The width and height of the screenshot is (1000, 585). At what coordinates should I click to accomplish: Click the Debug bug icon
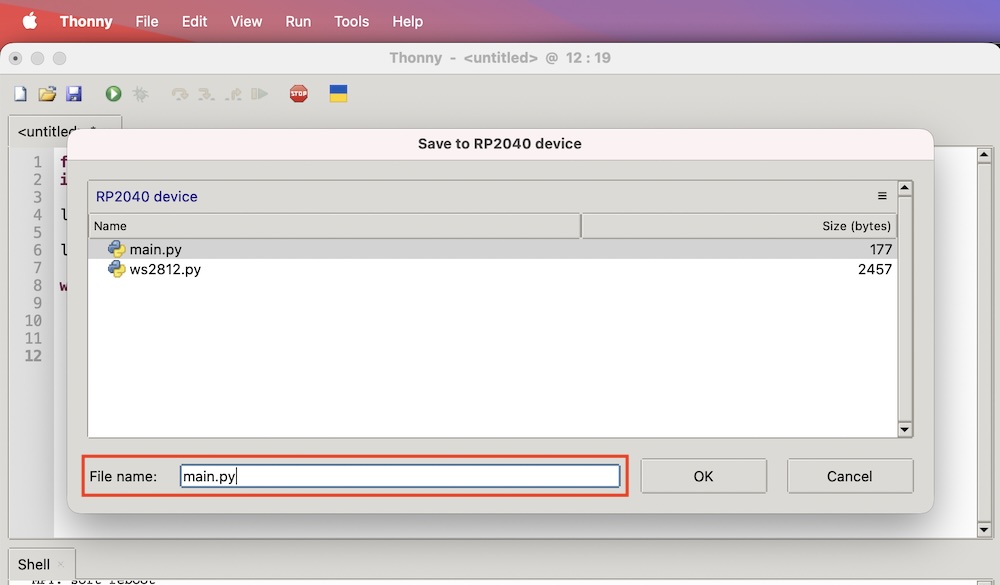141,94
